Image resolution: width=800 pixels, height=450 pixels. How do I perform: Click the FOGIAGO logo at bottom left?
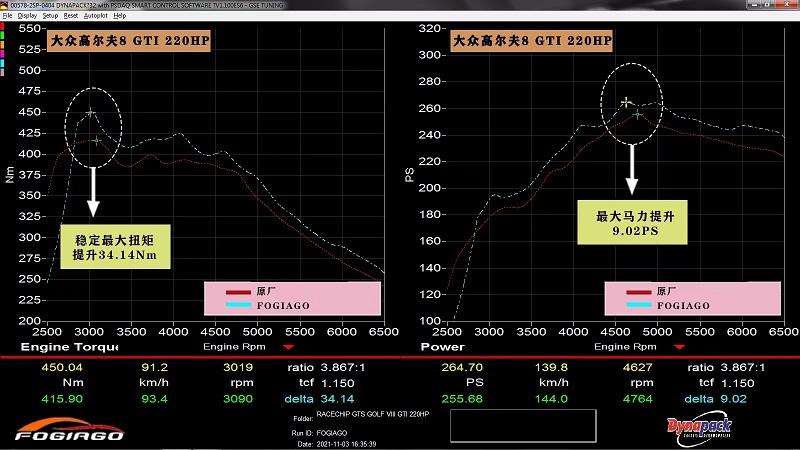pyautogui.click(x=69, y=430)
